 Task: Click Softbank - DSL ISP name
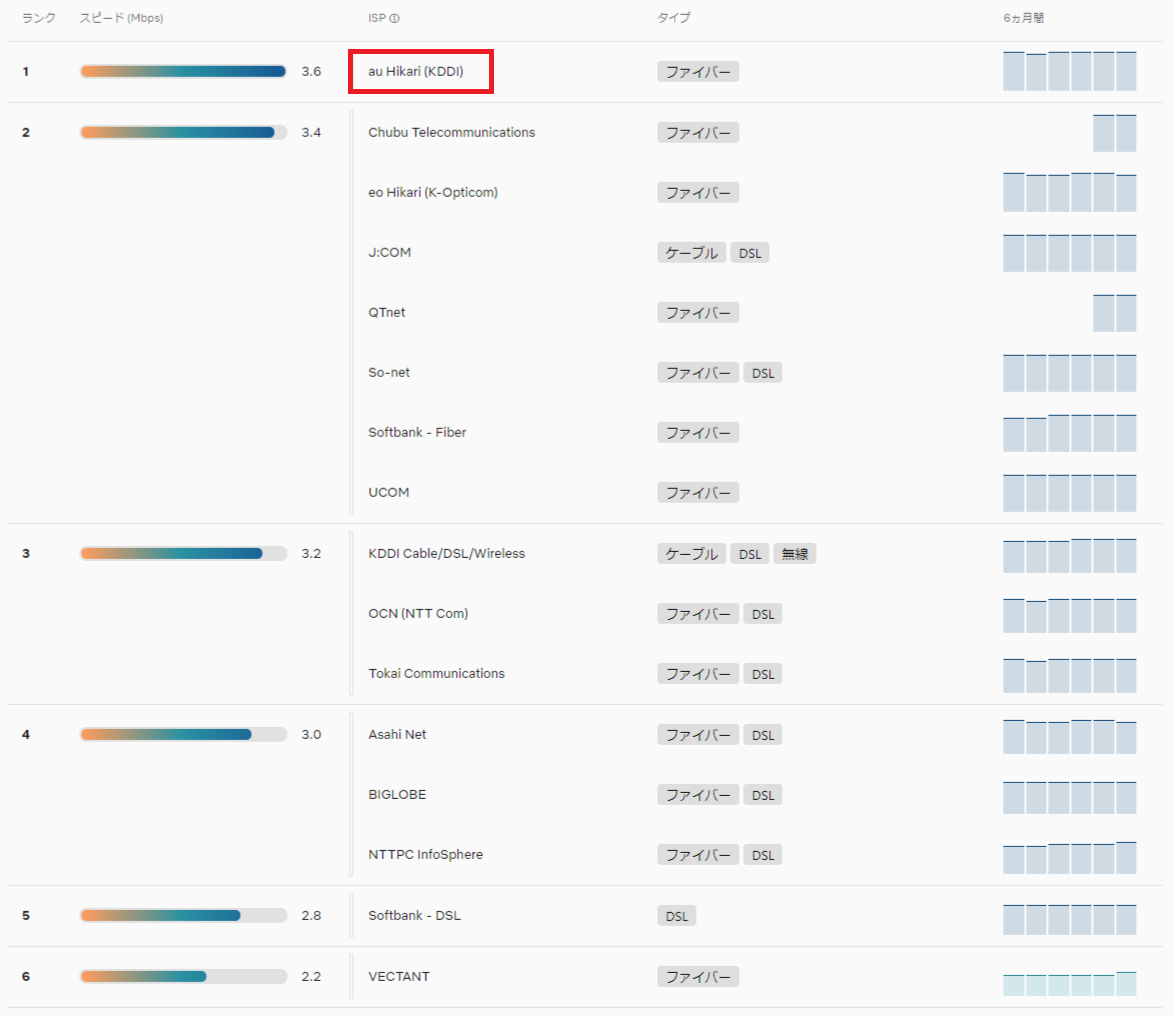click(x=414, y=915)
